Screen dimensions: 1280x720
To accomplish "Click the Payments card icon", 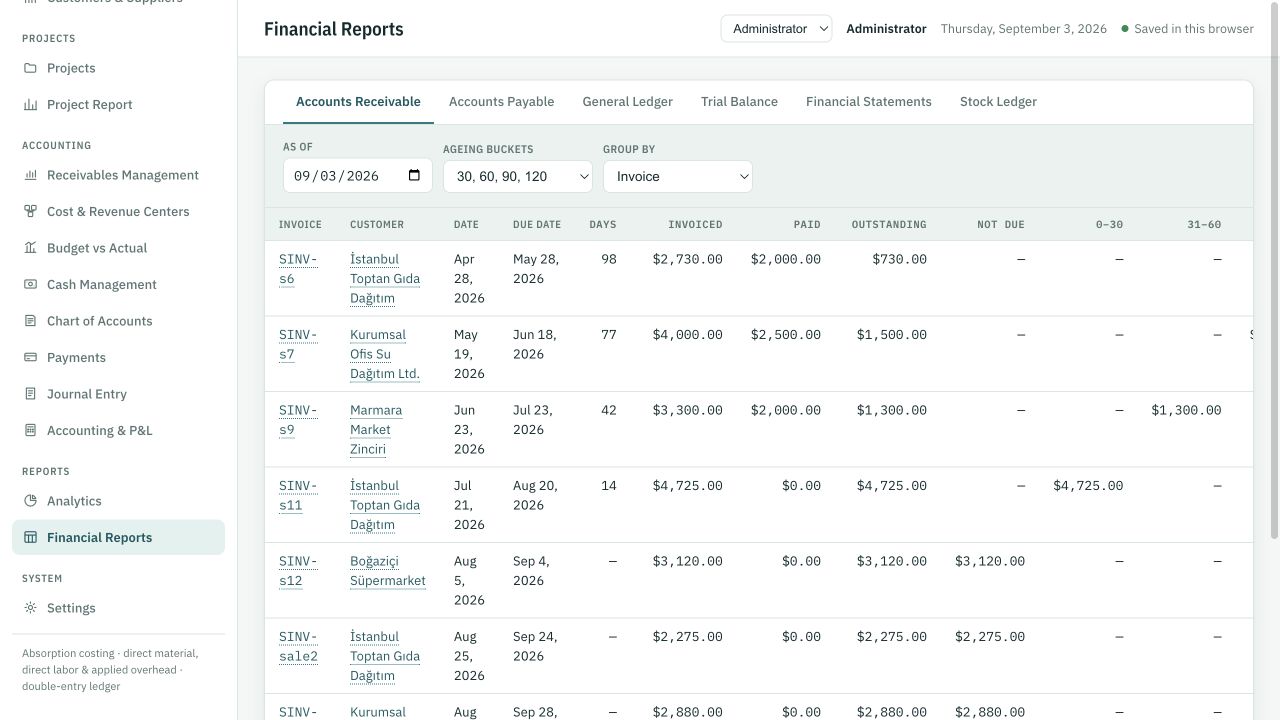I will point(30,357).
